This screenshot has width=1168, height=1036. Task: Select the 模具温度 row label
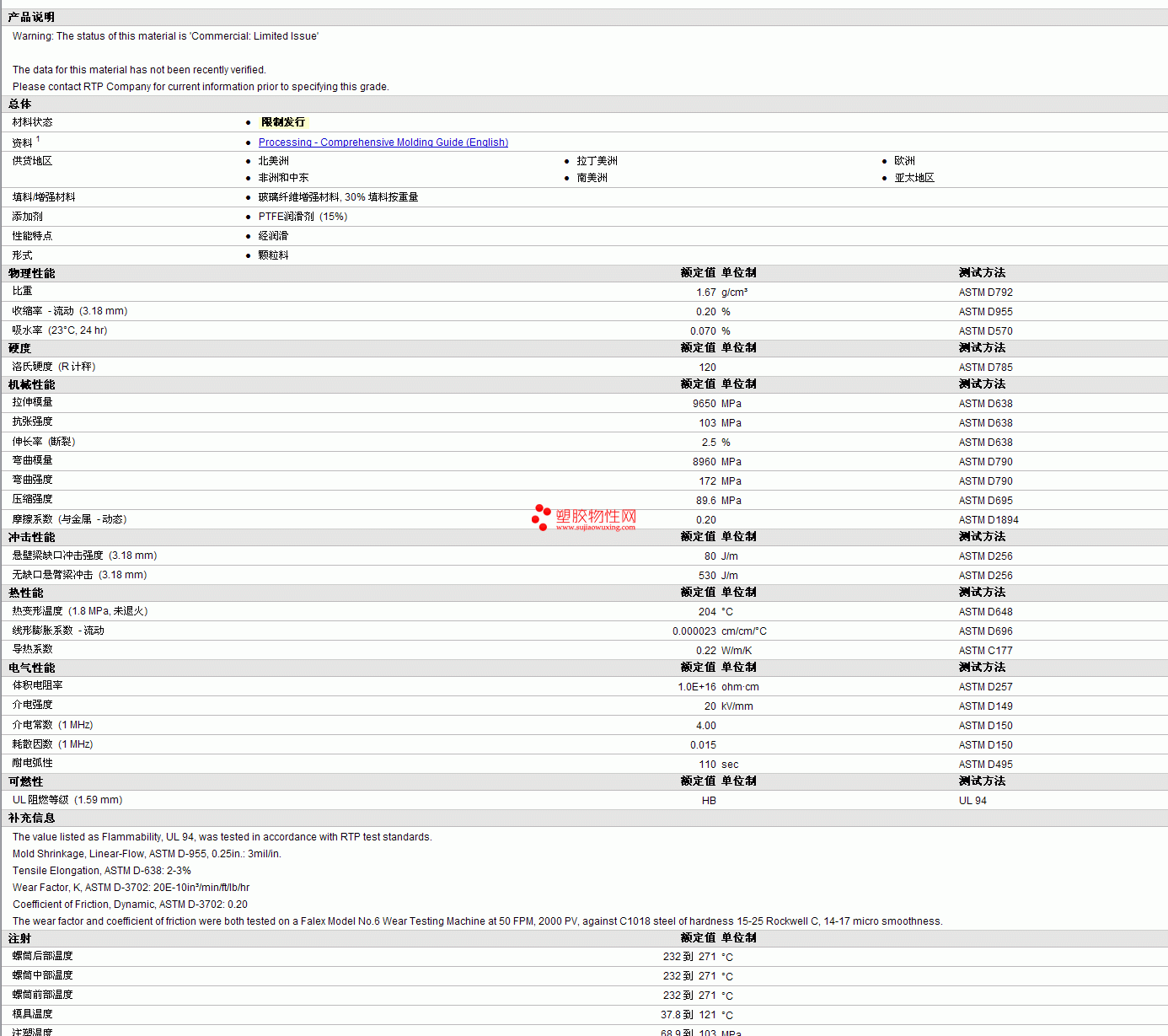32,1014
